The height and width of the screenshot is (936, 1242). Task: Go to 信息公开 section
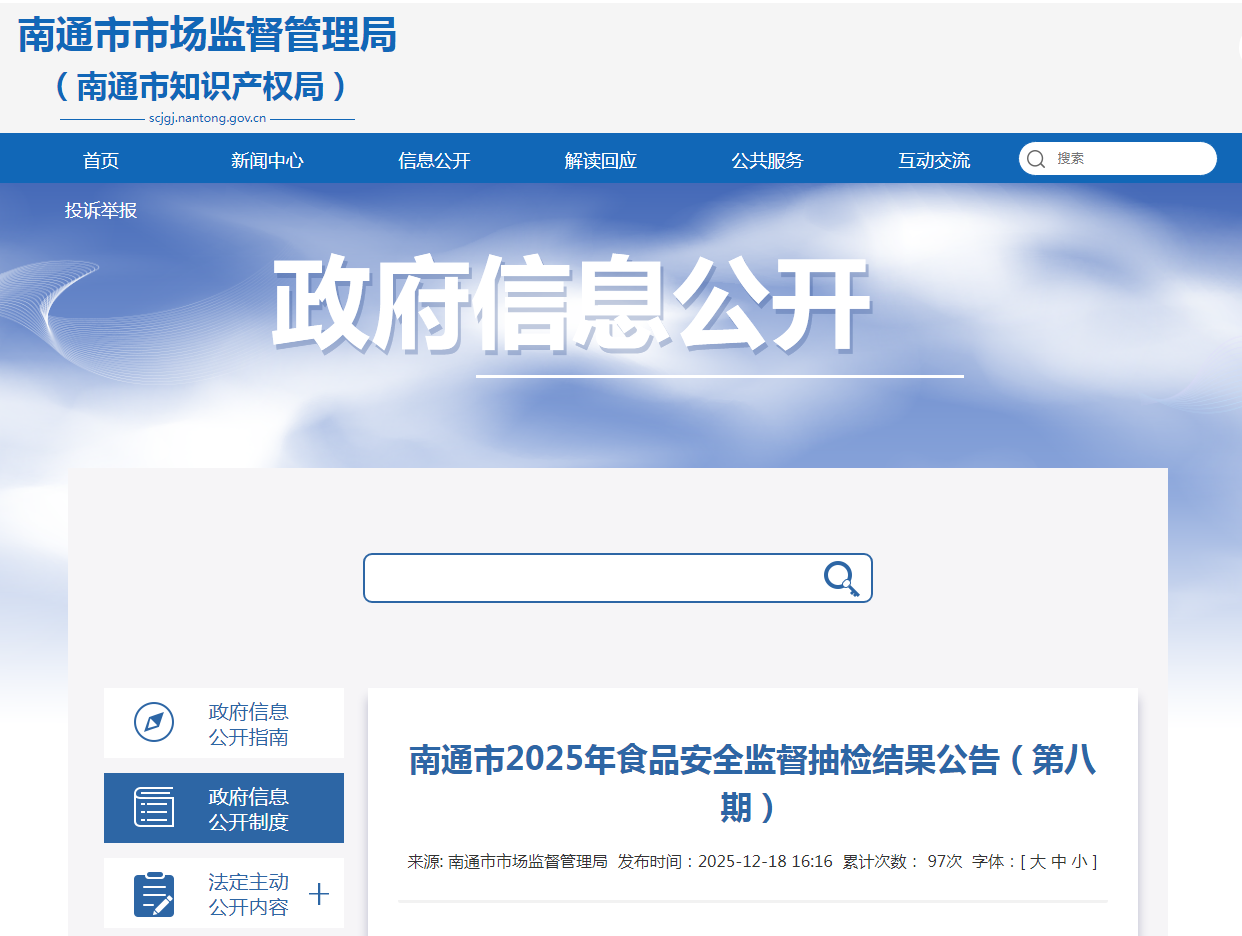(x=434, y=160)
